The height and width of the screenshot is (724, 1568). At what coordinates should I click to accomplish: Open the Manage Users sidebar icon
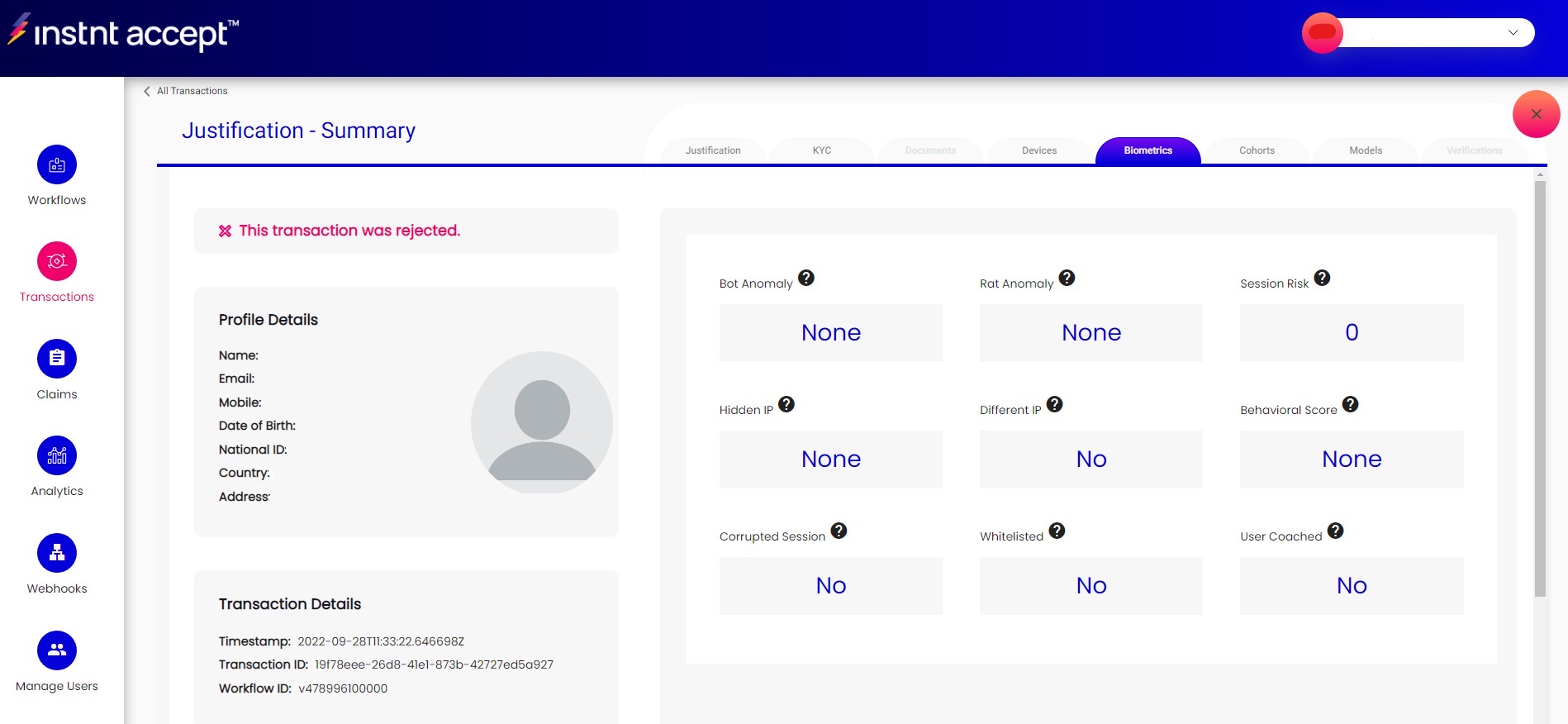tap(57, 650)
